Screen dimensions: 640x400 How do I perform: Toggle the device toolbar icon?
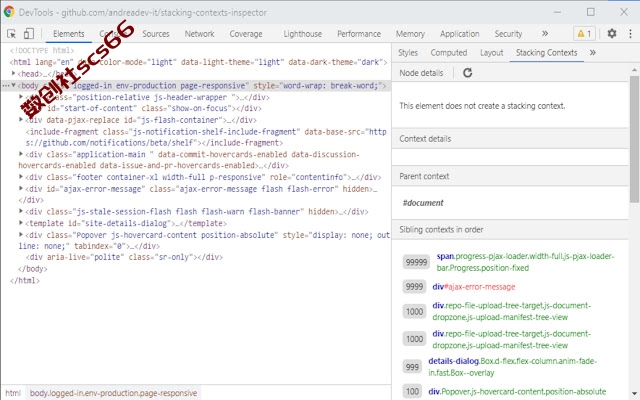[x=29, y=34]
